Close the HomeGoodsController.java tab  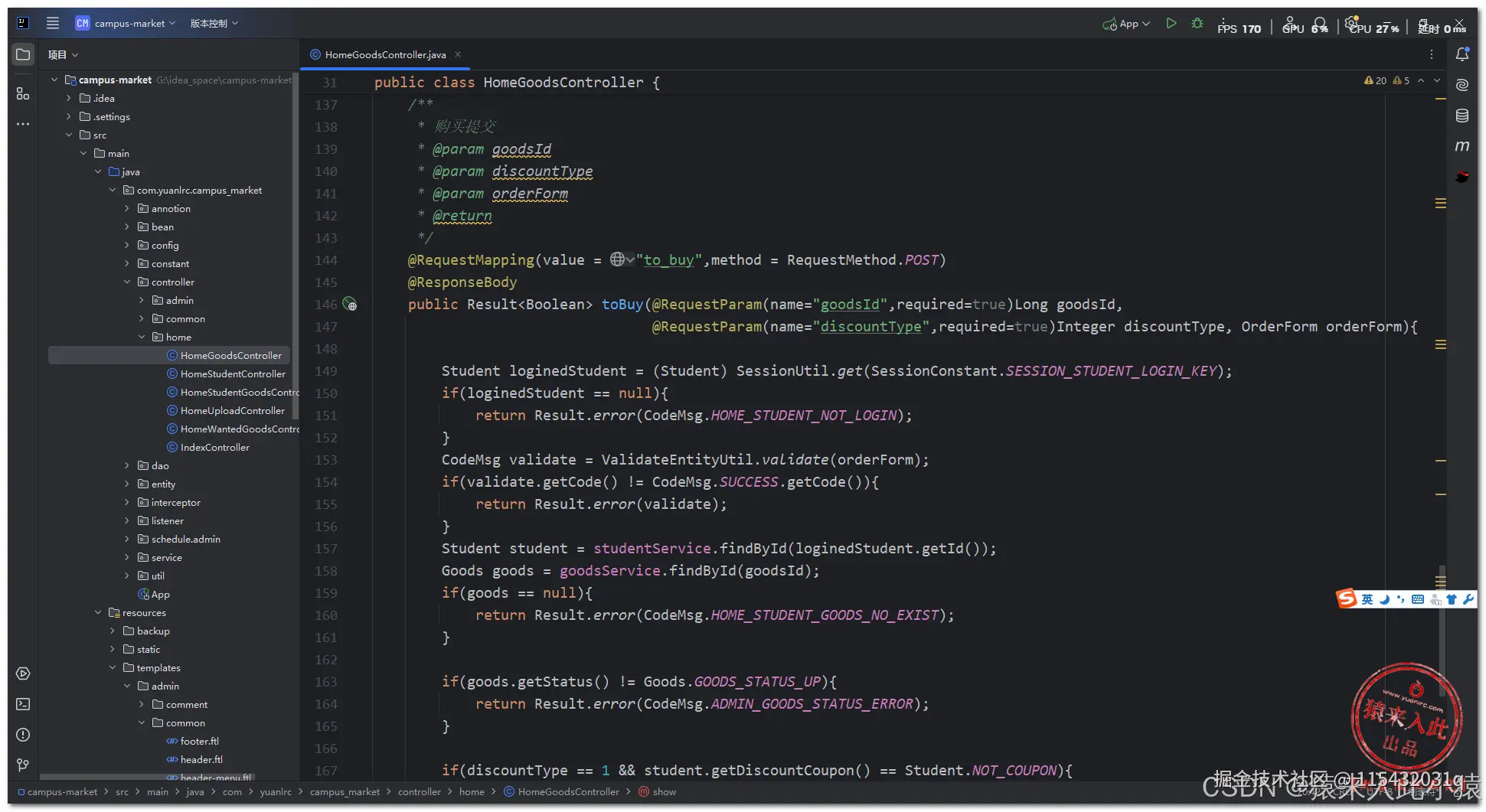pos(458,54)
